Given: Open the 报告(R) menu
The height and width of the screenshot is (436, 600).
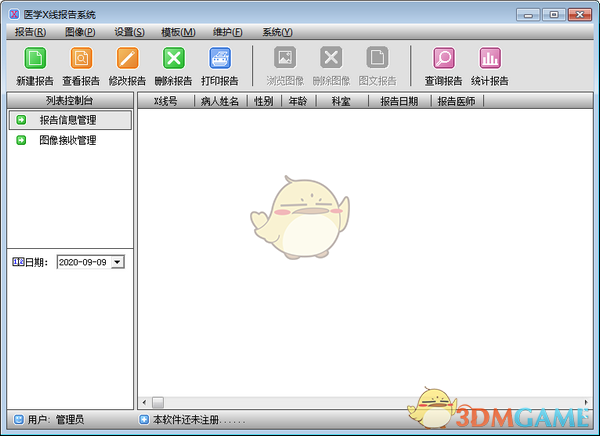Looking at the screenshot, I should (30, 32).
